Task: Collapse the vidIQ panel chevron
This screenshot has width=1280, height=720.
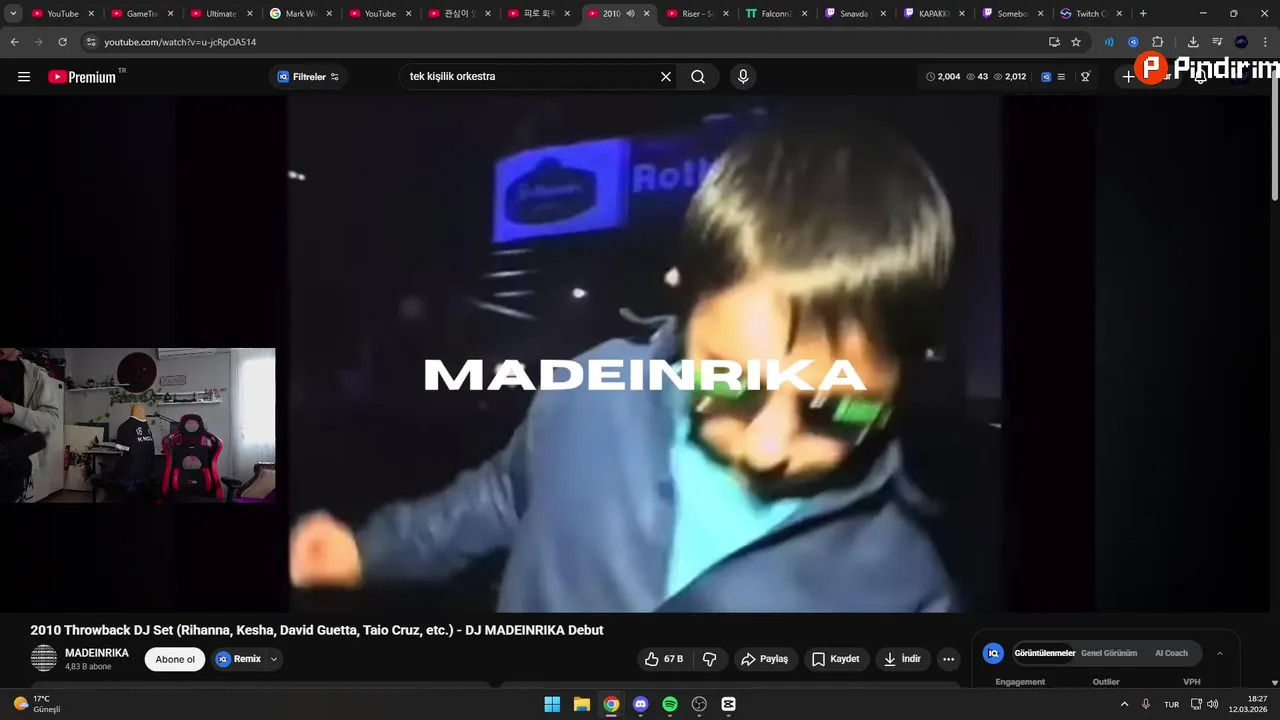Action: 1219,653
